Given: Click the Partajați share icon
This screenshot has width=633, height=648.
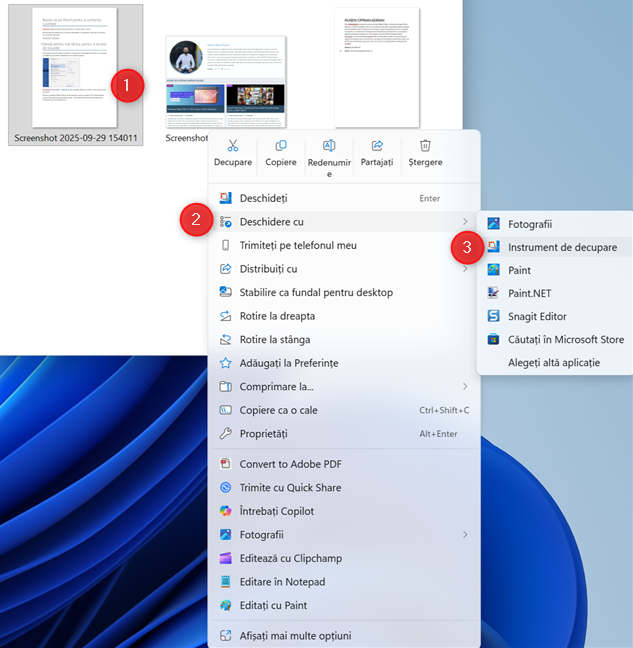Looking at the screenshot, I should [377, 146].
